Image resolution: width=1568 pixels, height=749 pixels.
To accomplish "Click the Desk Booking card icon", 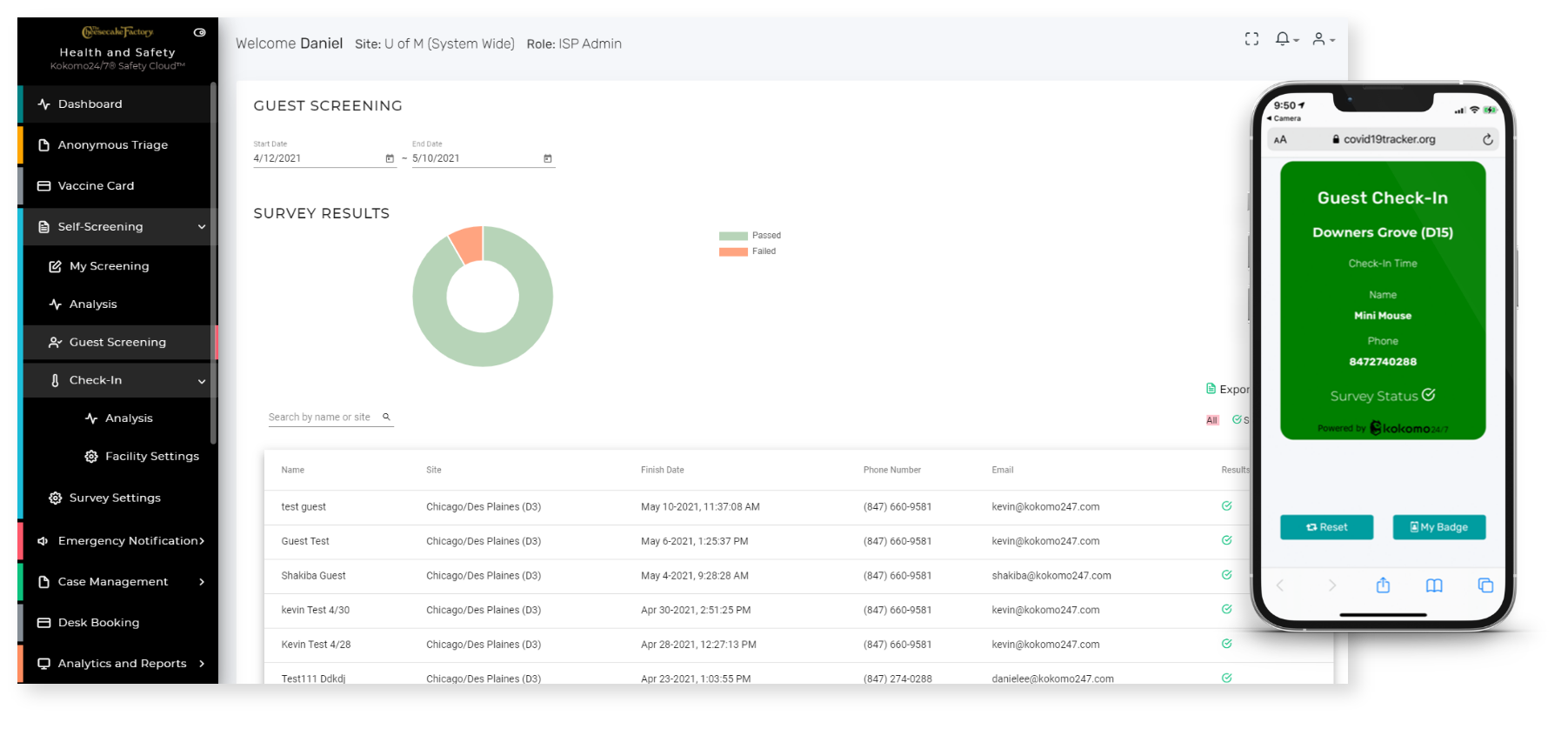I will click(43, 623).
